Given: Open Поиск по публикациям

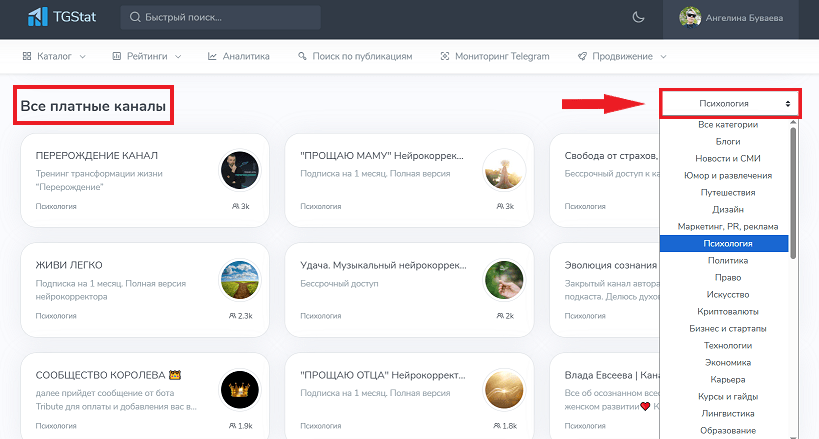Looking at the screenshot, I should coord(355,56).
